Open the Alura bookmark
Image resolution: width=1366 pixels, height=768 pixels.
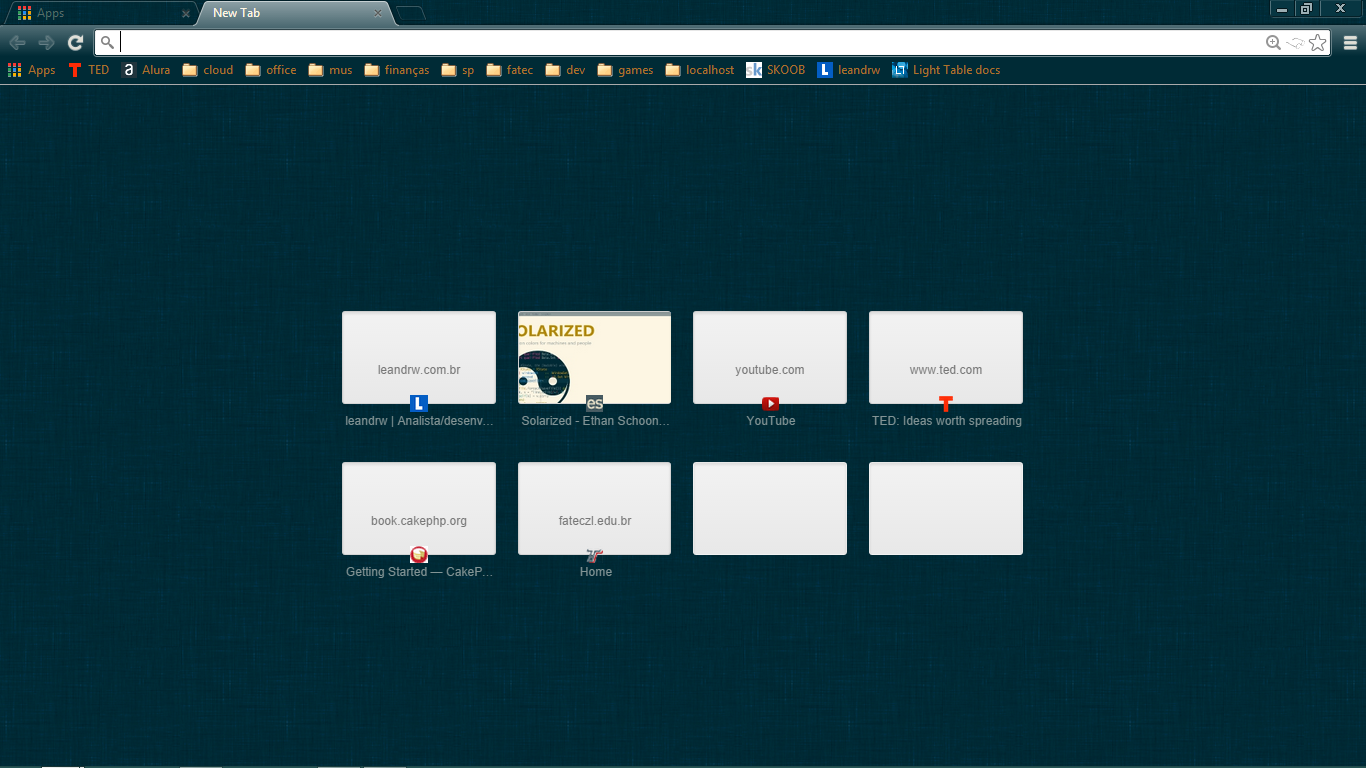point(146,70)
